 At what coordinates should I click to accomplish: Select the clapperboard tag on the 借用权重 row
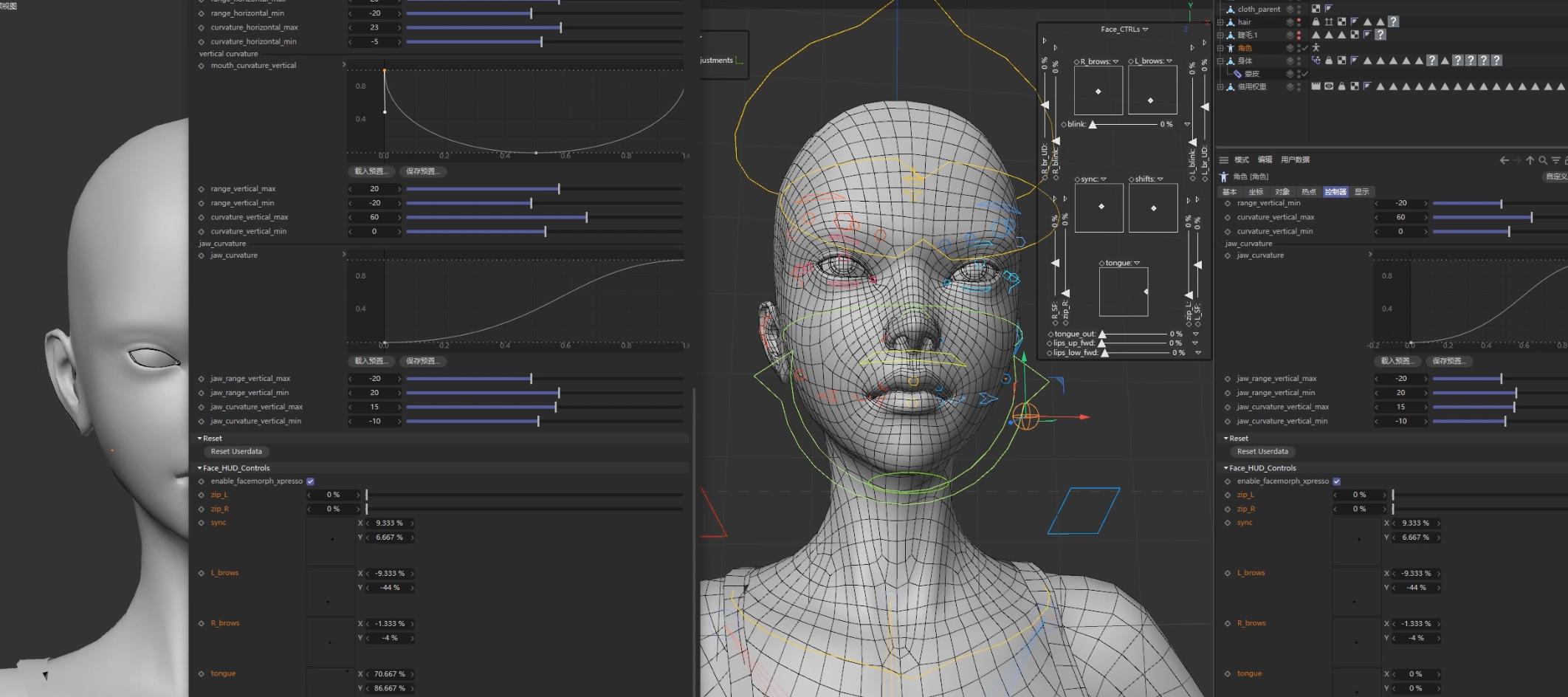pyautogui.click(x=1316, y=86)
